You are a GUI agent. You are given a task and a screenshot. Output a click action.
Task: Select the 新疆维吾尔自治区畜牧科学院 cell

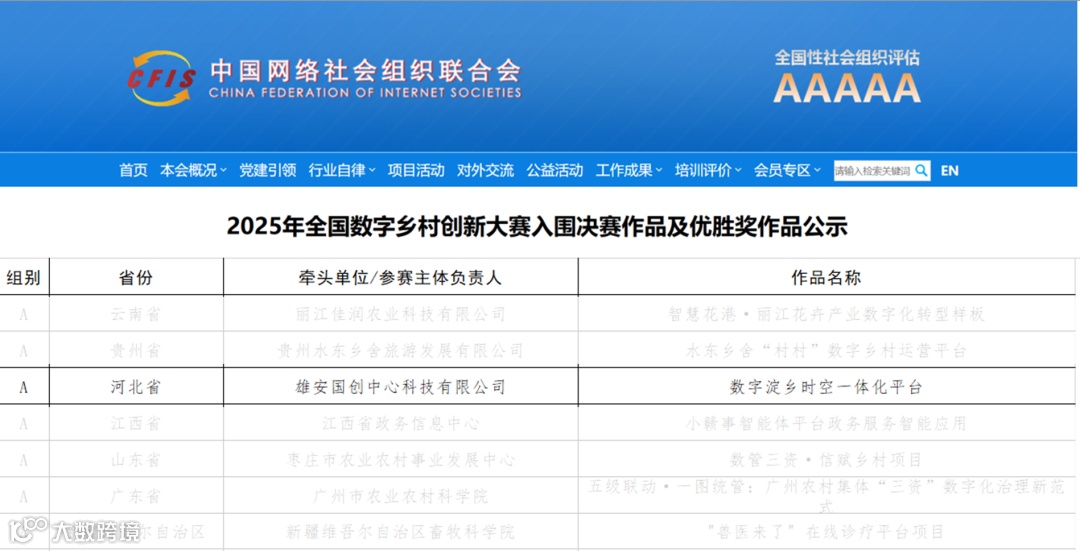(401, 532)
